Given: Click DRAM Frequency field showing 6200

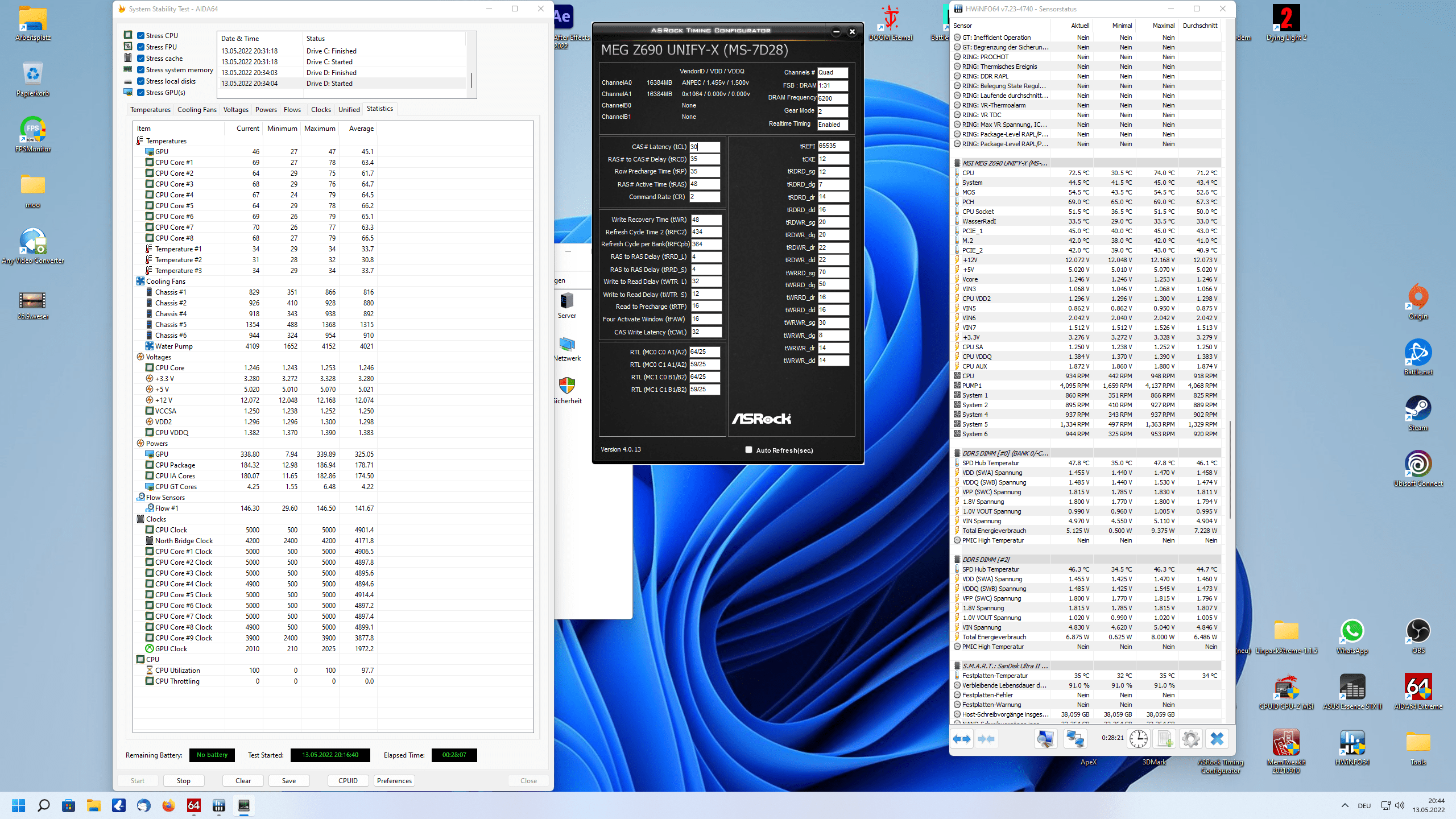Looking at the screenshot, I should 833,98.
